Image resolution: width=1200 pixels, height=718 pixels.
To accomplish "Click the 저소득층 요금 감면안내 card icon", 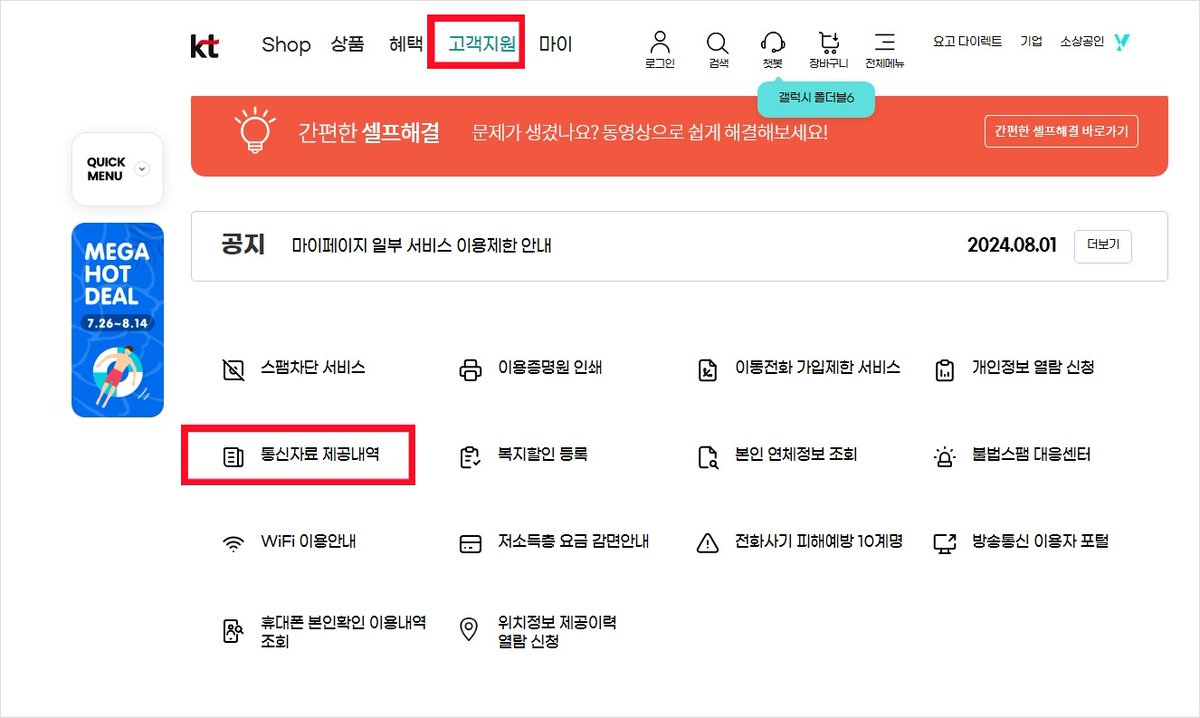I will [469, 544].
